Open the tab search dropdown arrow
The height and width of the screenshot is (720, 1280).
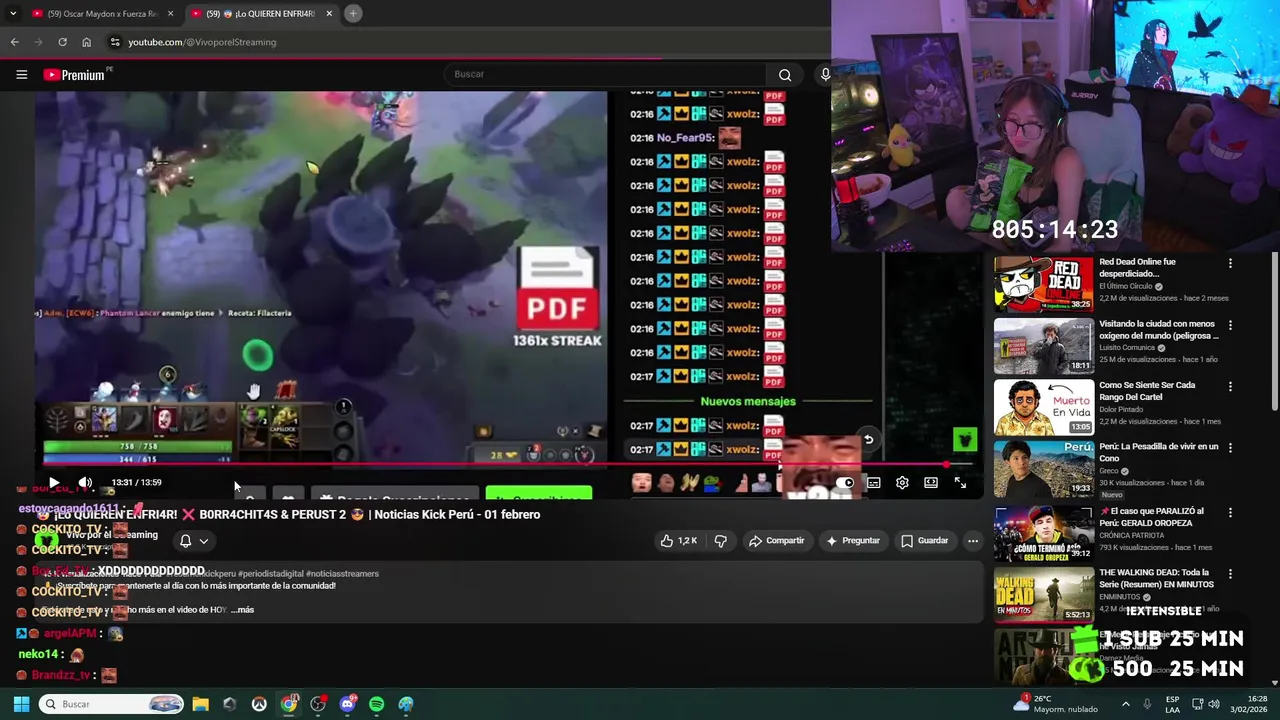(x=13, y=13)
